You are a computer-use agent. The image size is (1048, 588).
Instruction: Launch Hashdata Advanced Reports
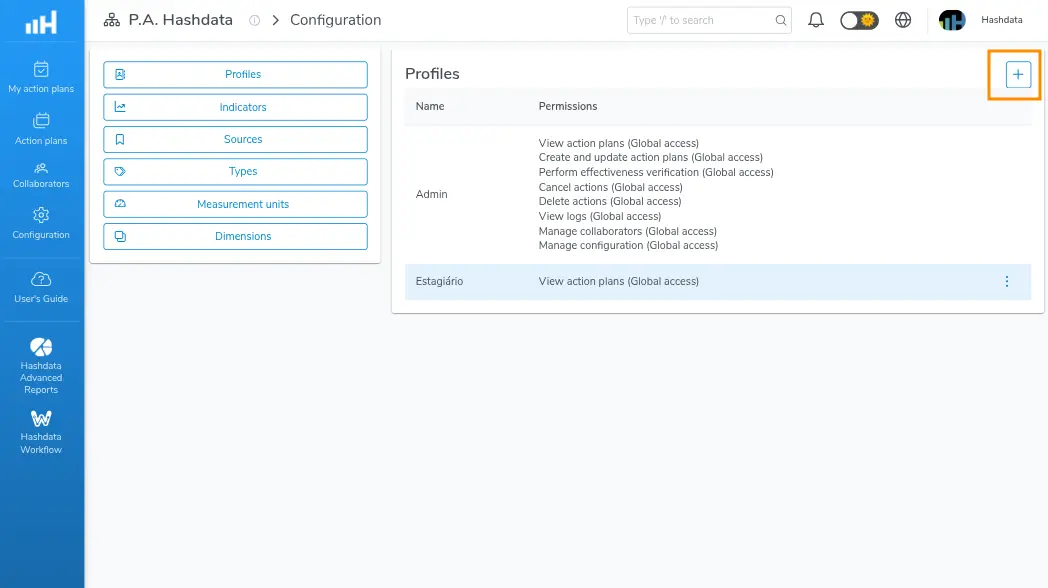point(41,365)
